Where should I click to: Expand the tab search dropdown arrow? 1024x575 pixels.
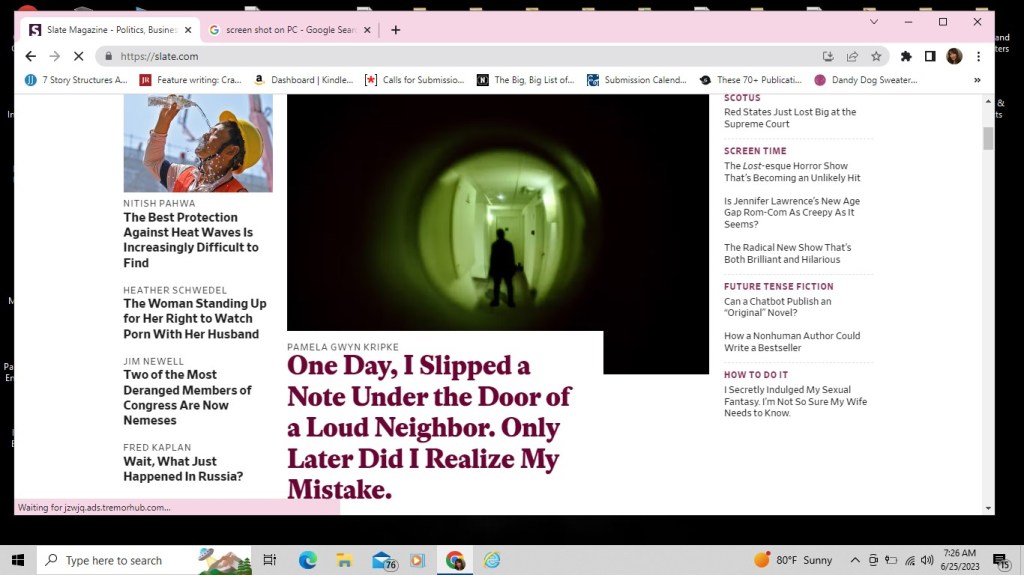(x=874, y=22)
